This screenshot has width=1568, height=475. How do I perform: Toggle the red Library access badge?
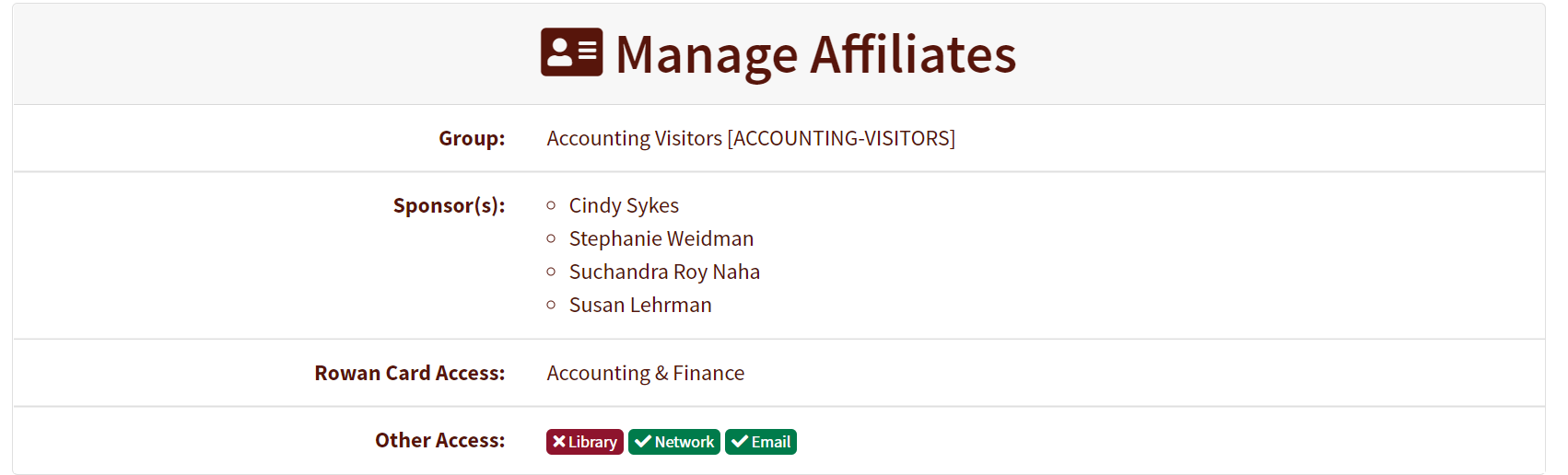click(x=585, y=442)
